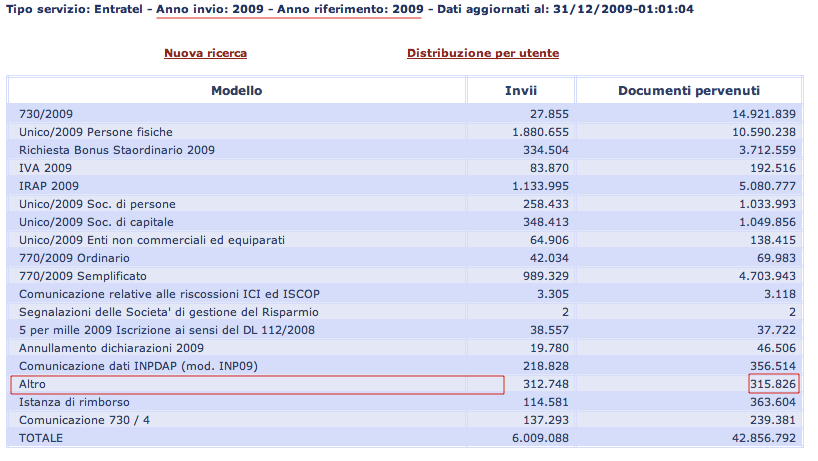Select the Invii value 1.133.995
The width and height of the screenshot is (818, 461).
tap(540, 186)
